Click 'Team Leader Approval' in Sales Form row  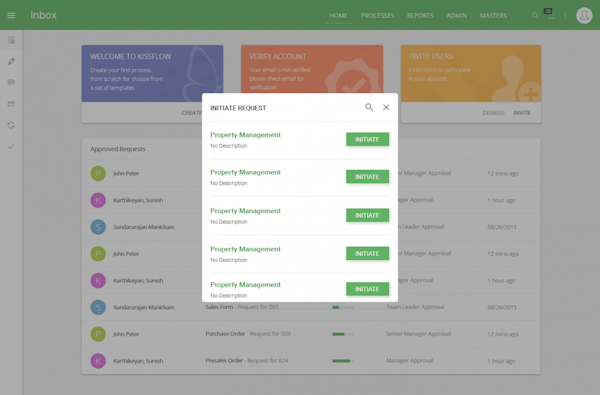tap(415, 307)
